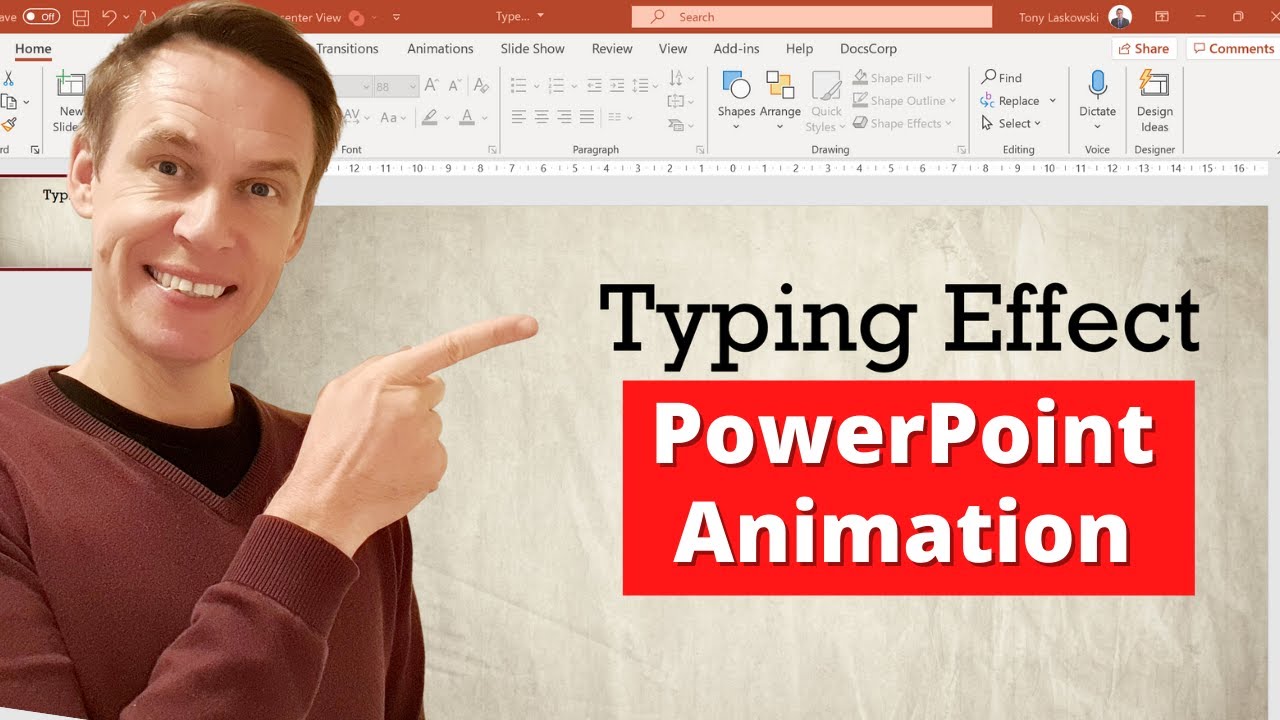Click the Decrease Font Size icon
Image resolution: width=1280 pixels, height=720 pixels.
point(455,87)
